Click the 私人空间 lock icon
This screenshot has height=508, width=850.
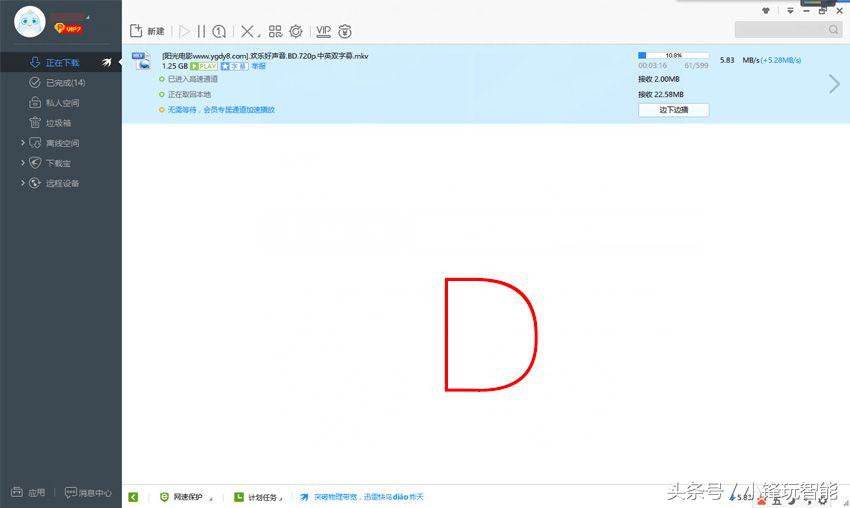[35, 102]
